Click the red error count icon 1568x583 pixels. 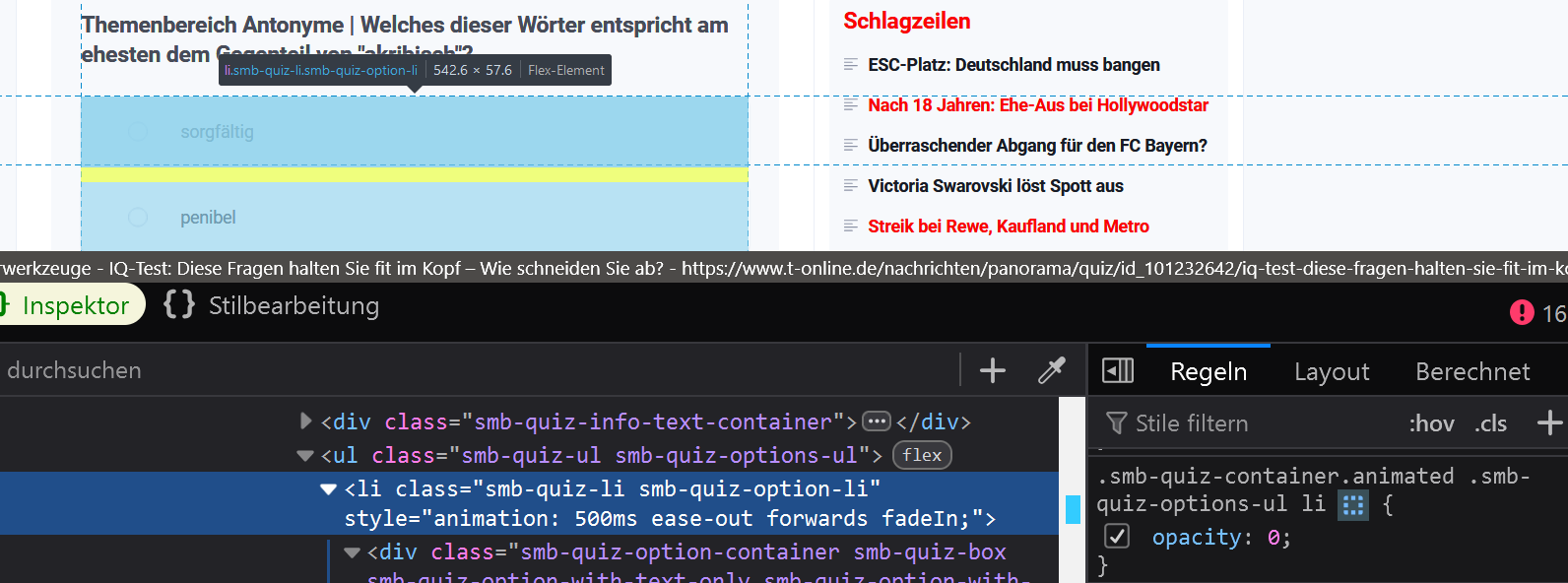click(1522, 313)
